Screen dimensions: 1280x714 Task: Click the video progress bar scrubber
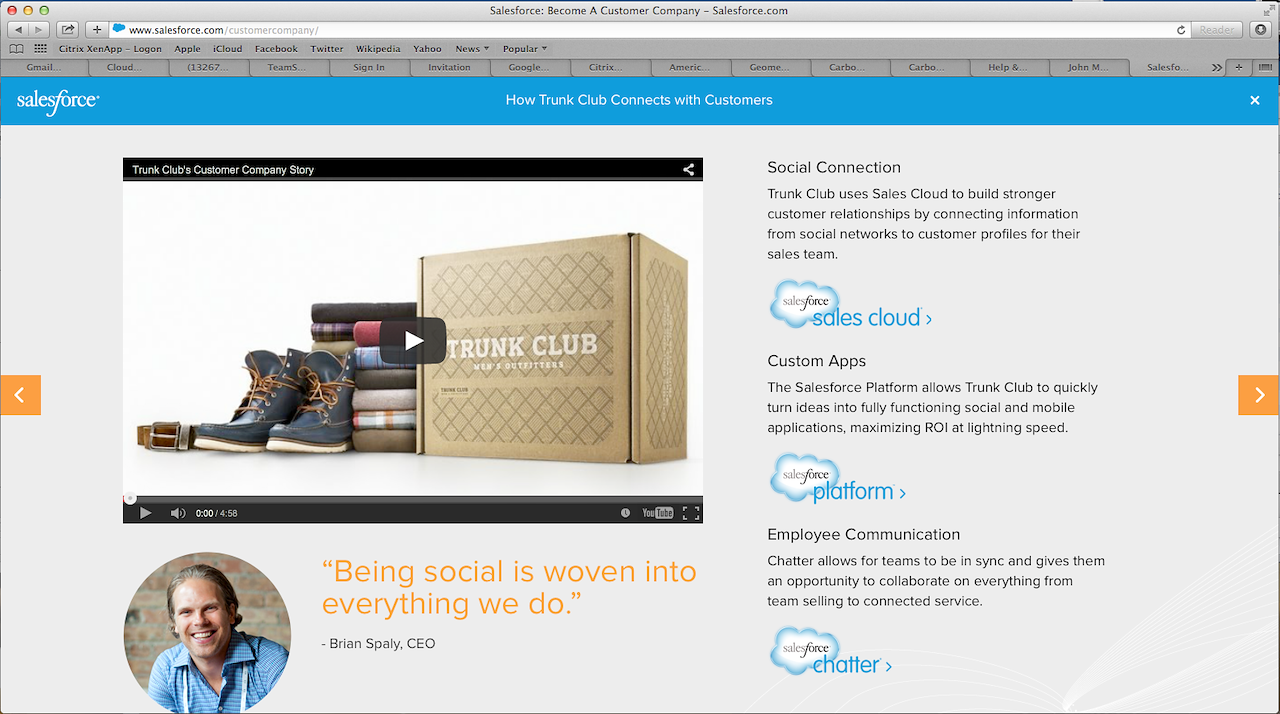[x=130, y=498]
